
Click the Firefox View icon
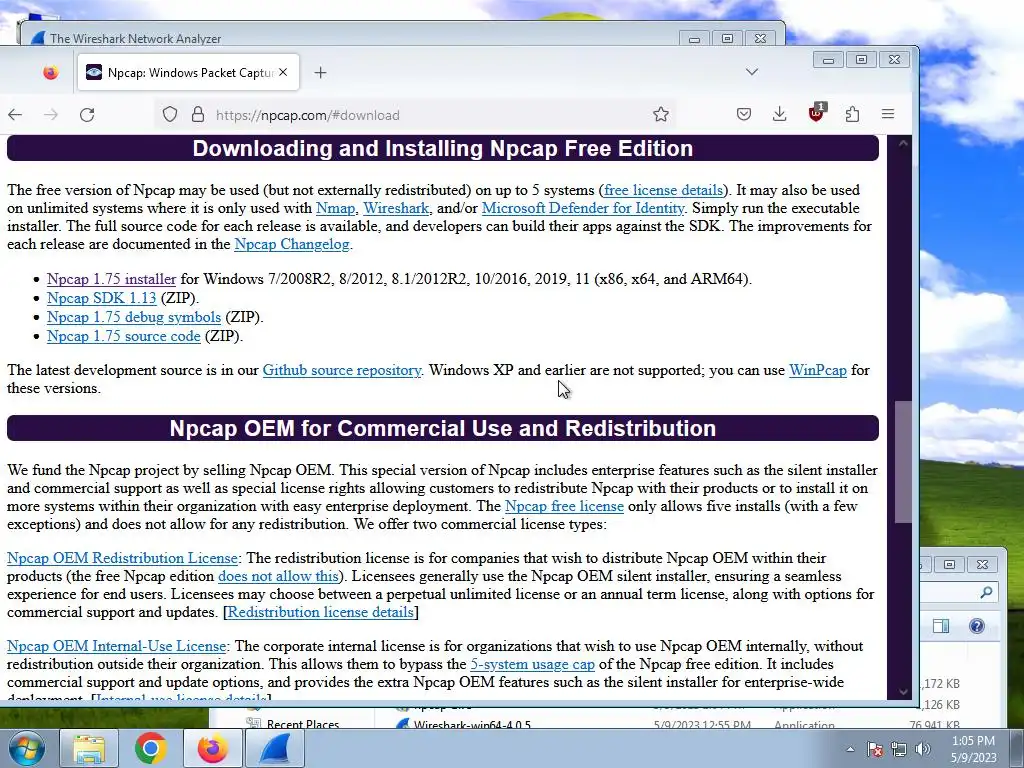(50, 72)
